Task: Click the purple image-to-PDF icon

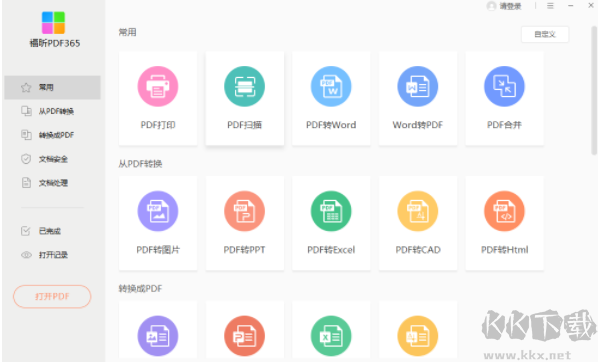Action: [x=158, y=336]
